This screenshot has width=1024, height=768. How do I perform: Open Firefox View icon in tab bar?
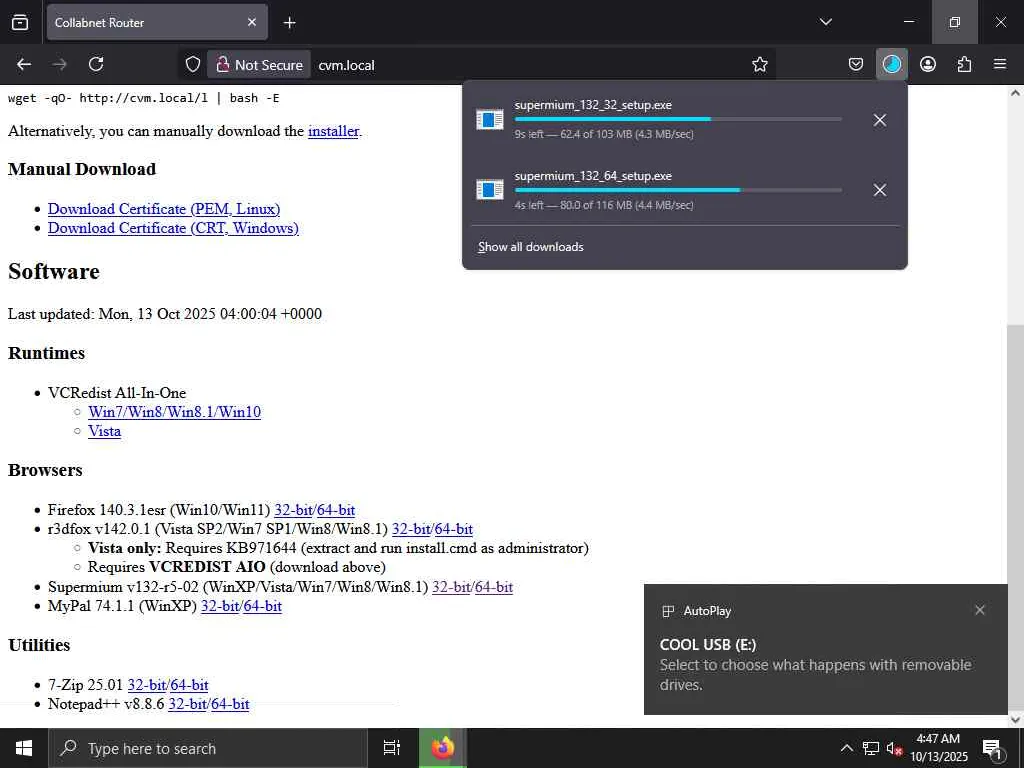coord(20,22)
